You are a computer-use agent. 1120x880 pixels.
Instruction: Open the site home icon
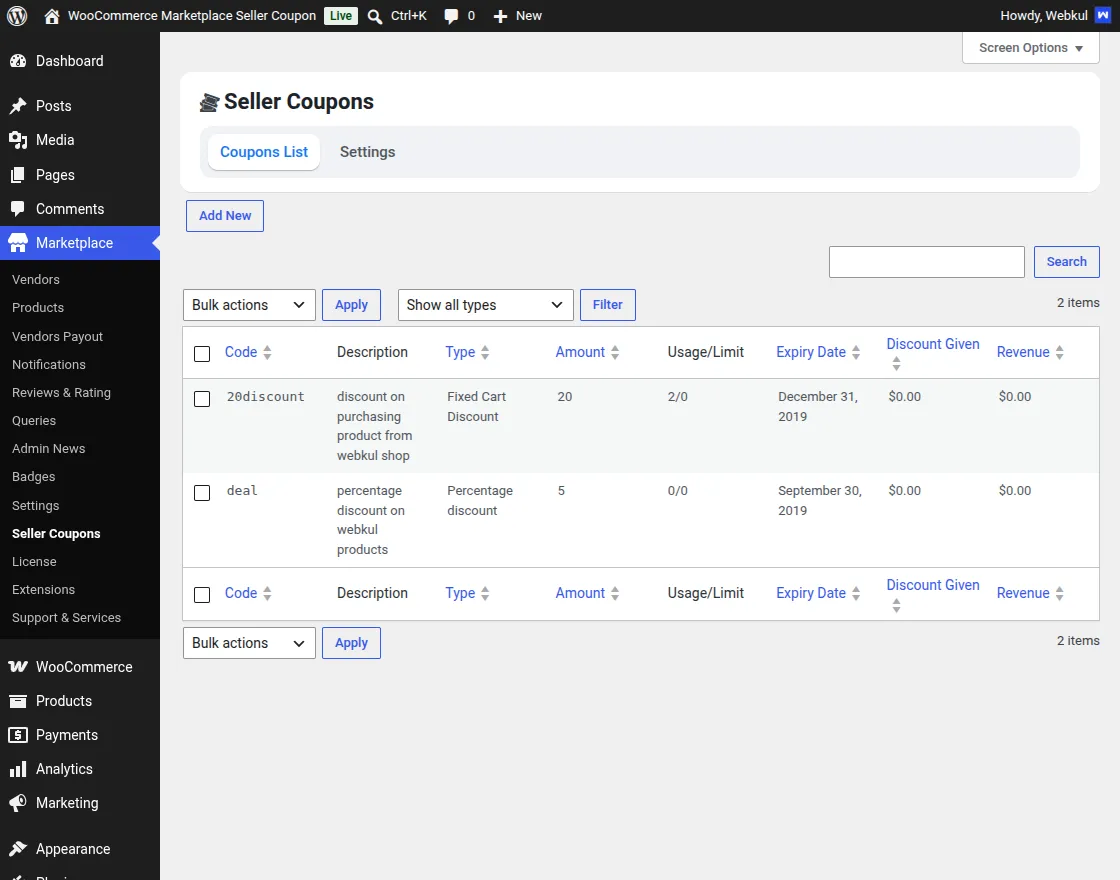click(x=51, y=16)
